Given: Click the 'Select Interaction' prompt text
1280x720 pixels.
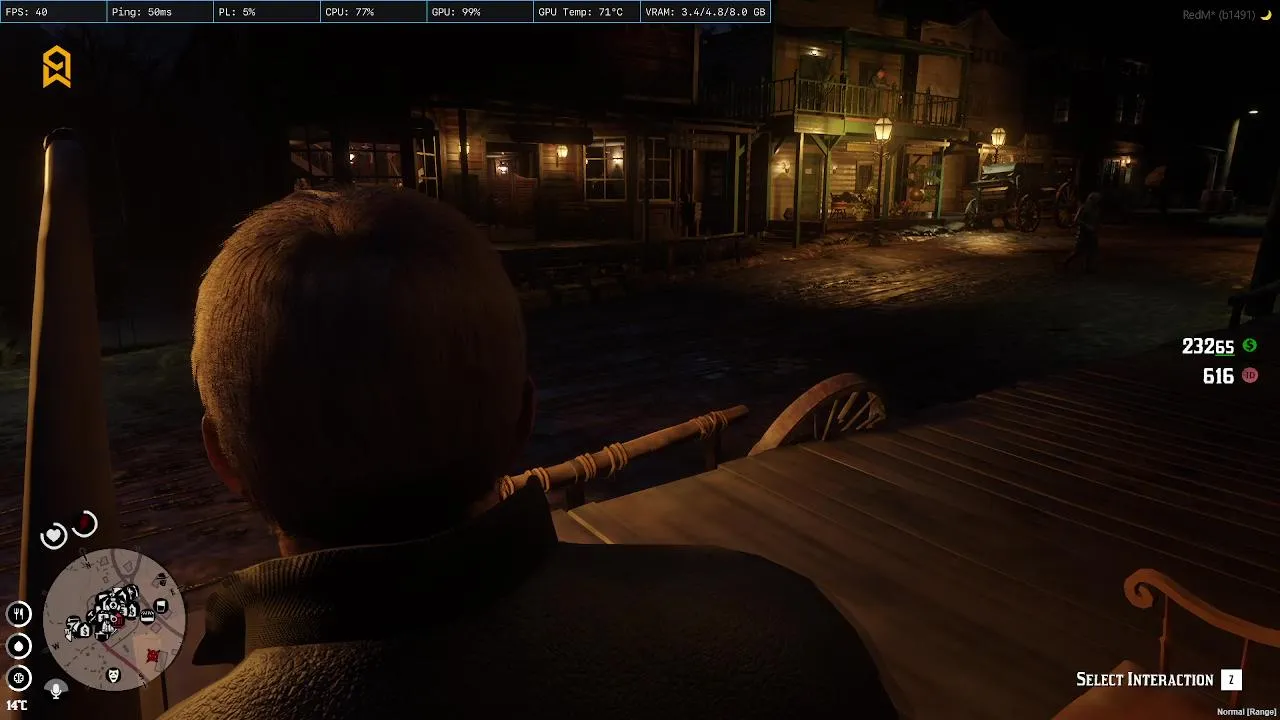Looking at the screenshot, I should click(1144, 680).
